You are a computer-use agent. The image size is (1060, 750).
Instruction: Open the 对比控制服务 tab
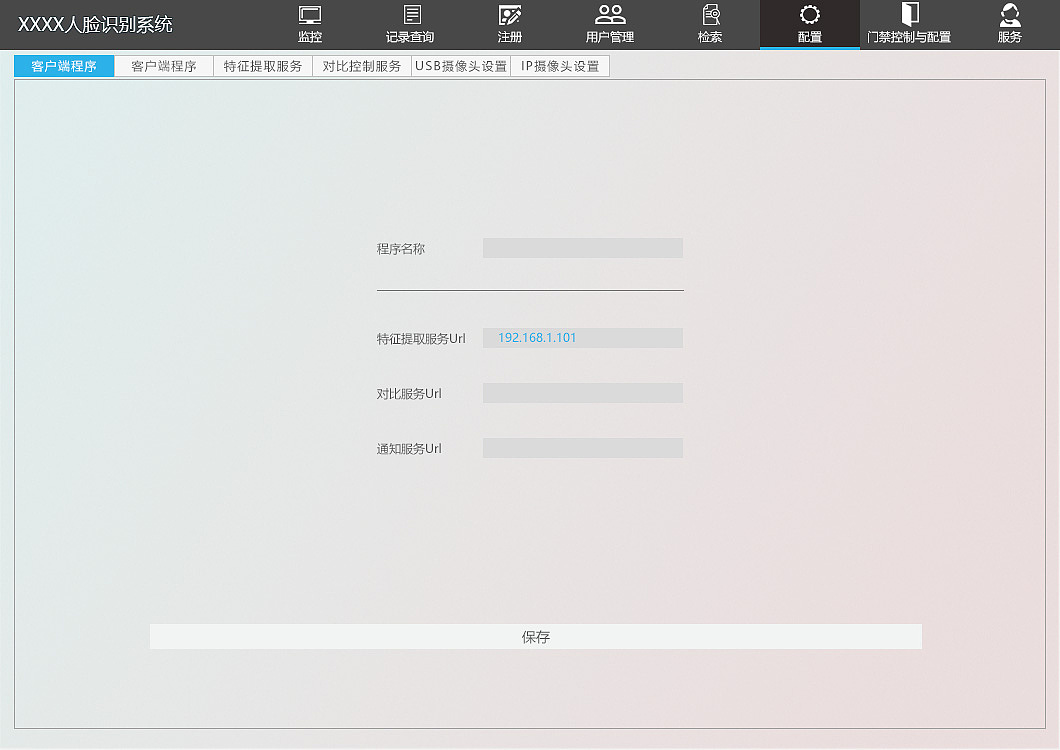click(361, 65)
